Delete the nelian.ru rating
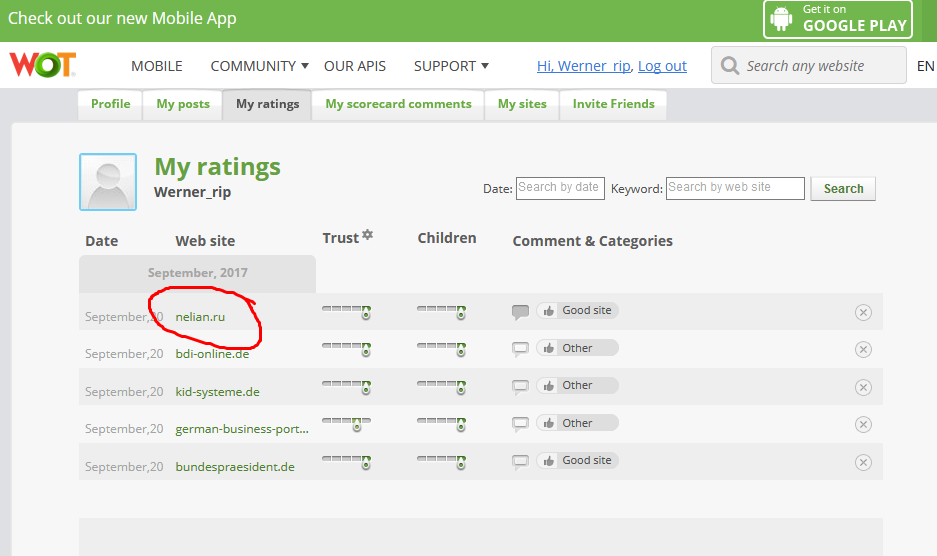This screenshot has height=556, width=937. pyautogui.click(x=863, y=312)
